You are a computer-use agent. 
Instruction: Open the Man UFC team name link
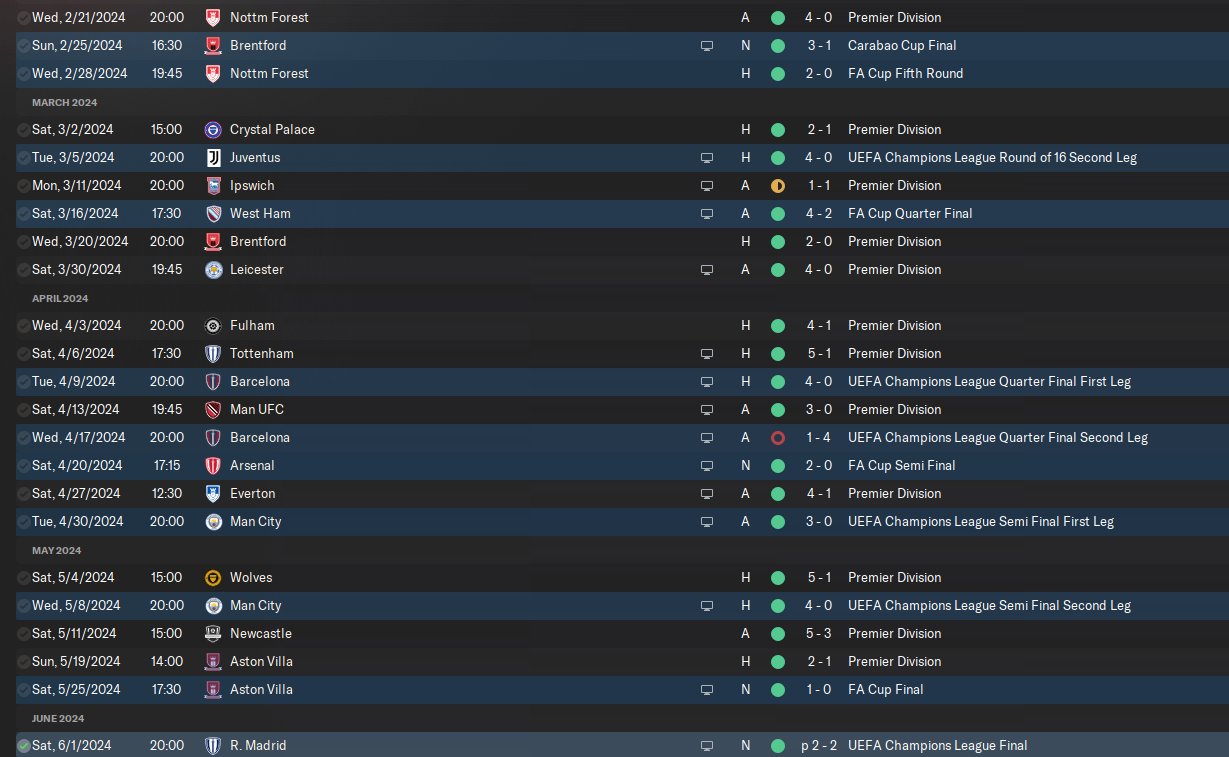(x=256, y=409)
